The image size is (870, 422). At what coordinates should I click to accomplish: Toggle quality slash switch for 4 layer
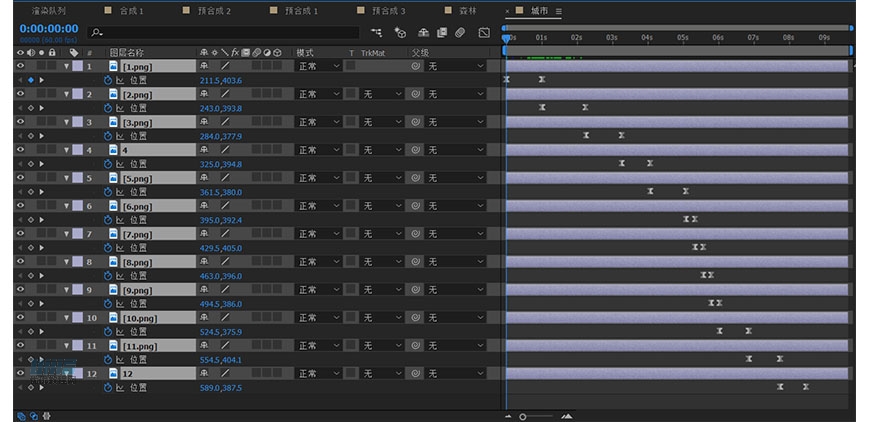225,150
